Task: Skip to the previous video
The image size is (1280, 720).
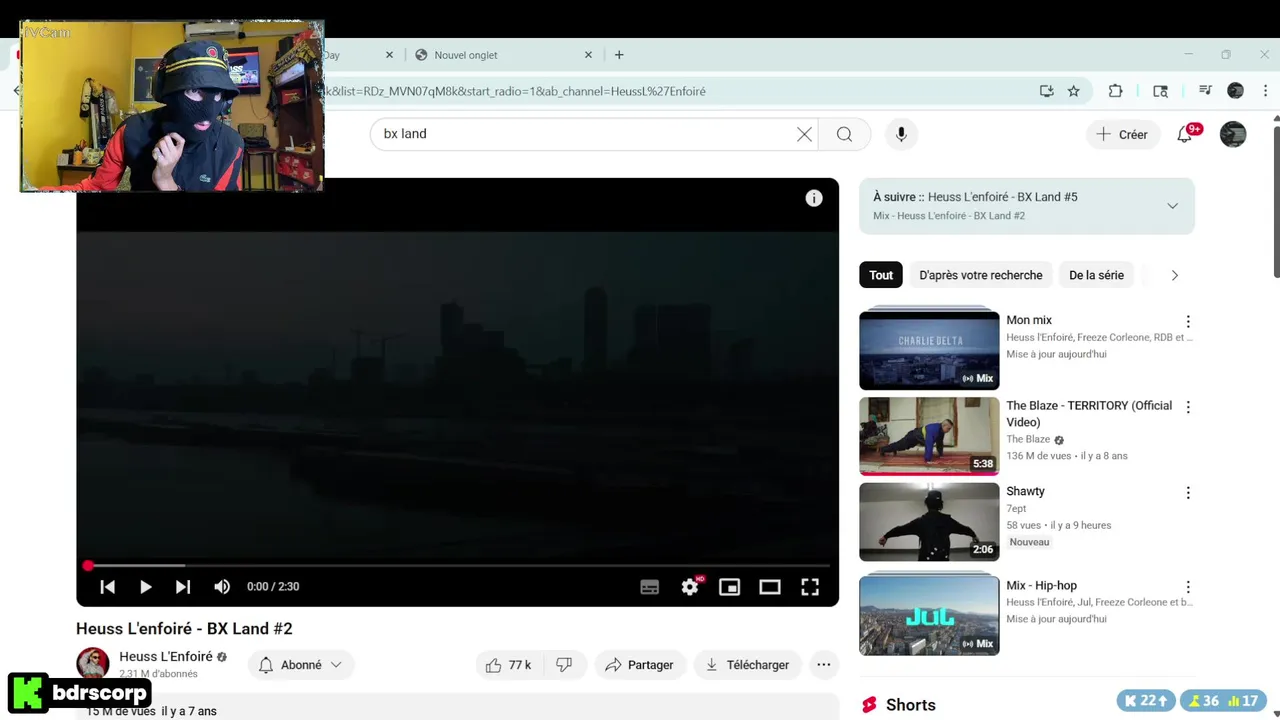Action: tap(107, 587)
